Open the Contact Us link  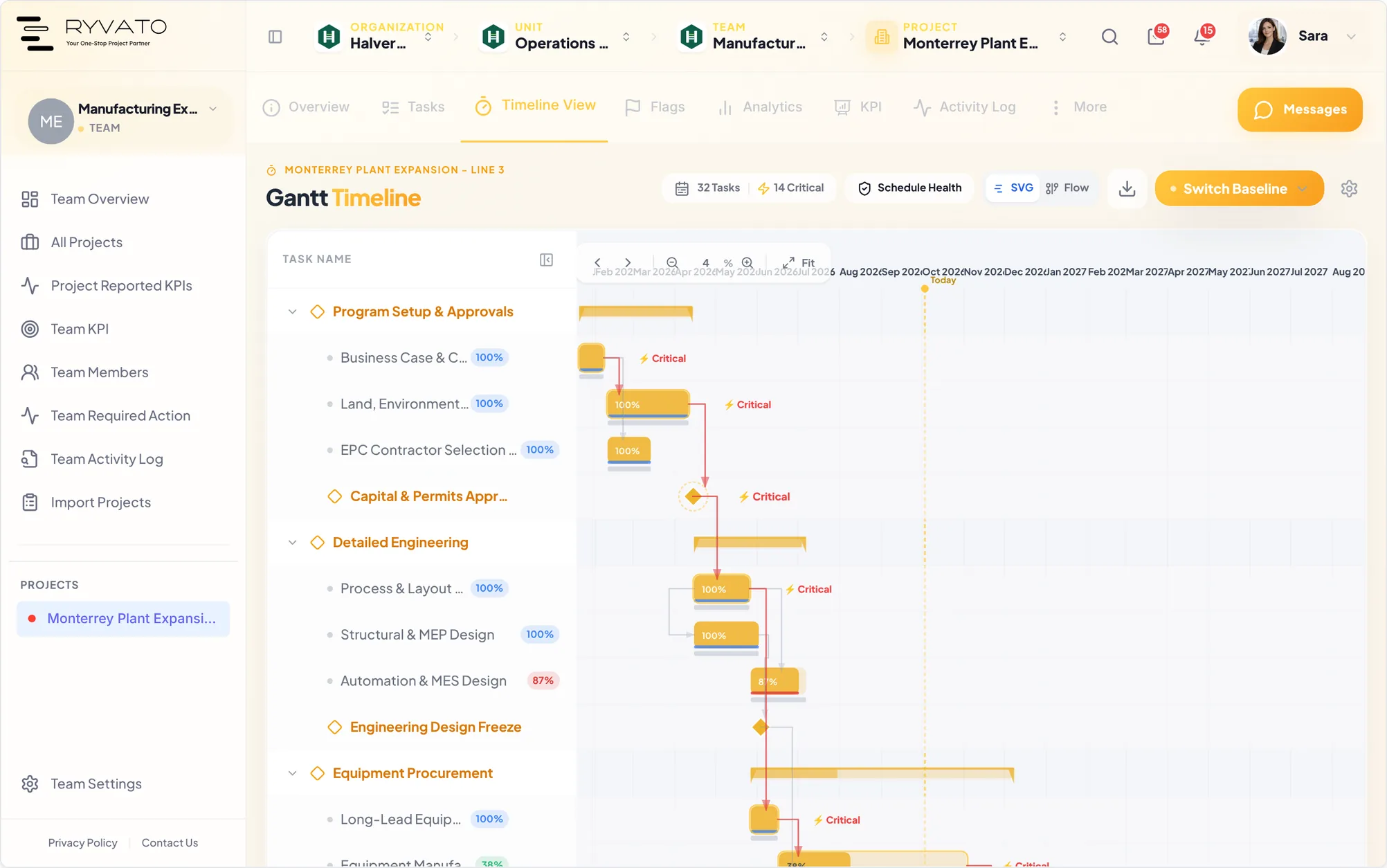point(170,843)
